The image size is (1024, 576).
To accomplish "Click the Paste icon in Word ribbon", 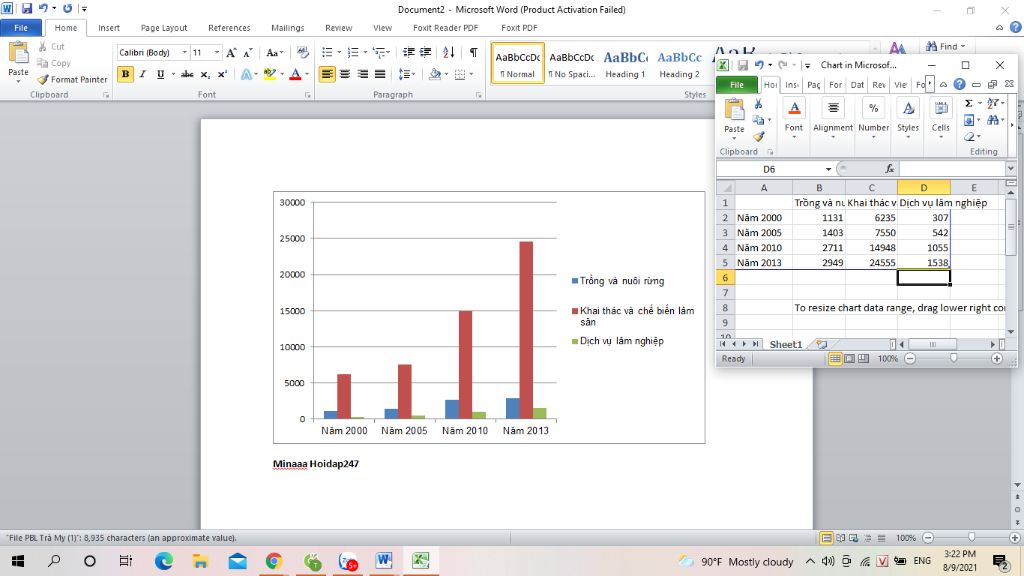I will pyautogui.click(x=18, y=54).
